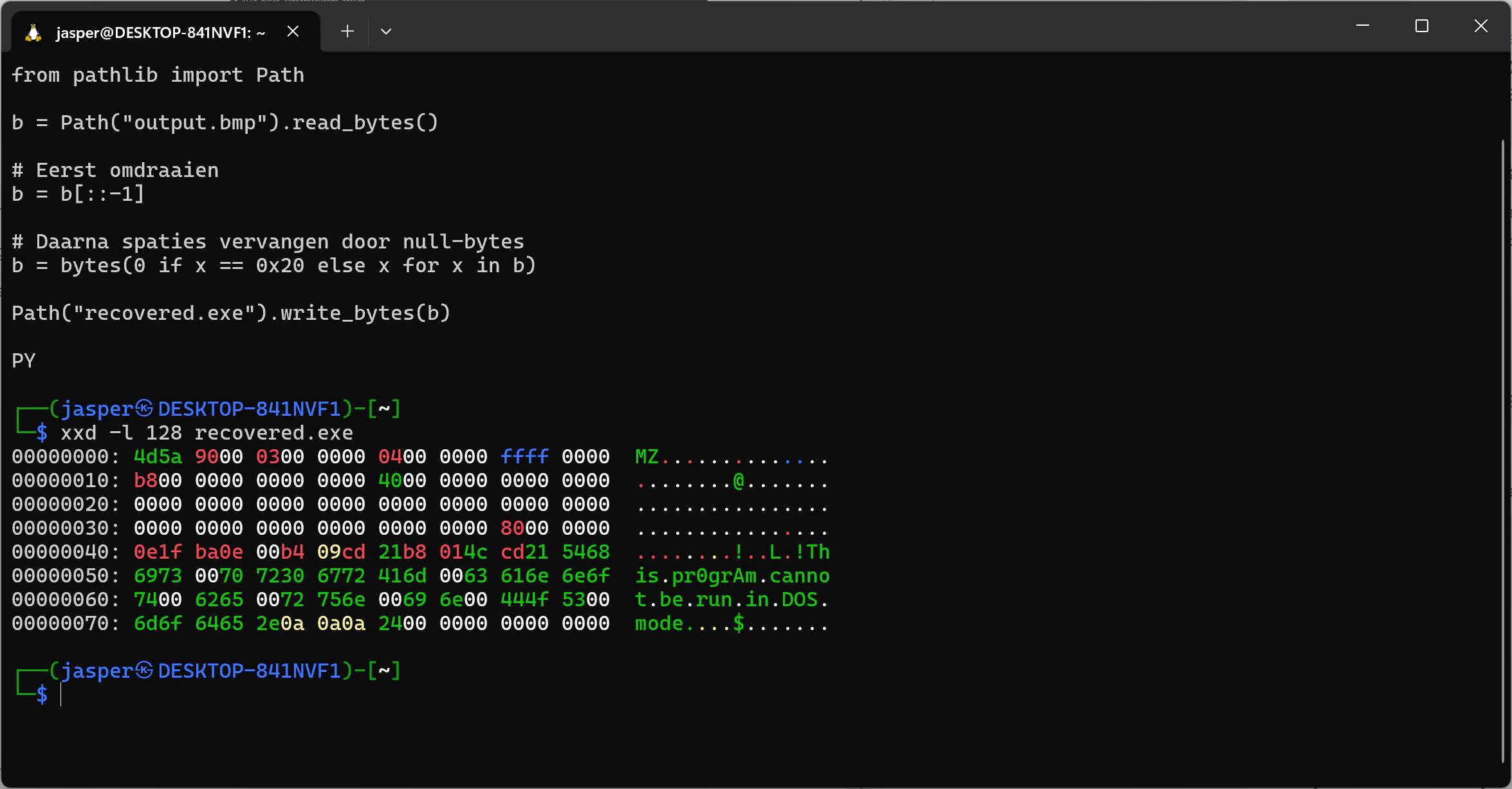Click hex offset '00000070:'
Image resolution: width=1512 pixels, height=789 pixels.
click(66, 624)
